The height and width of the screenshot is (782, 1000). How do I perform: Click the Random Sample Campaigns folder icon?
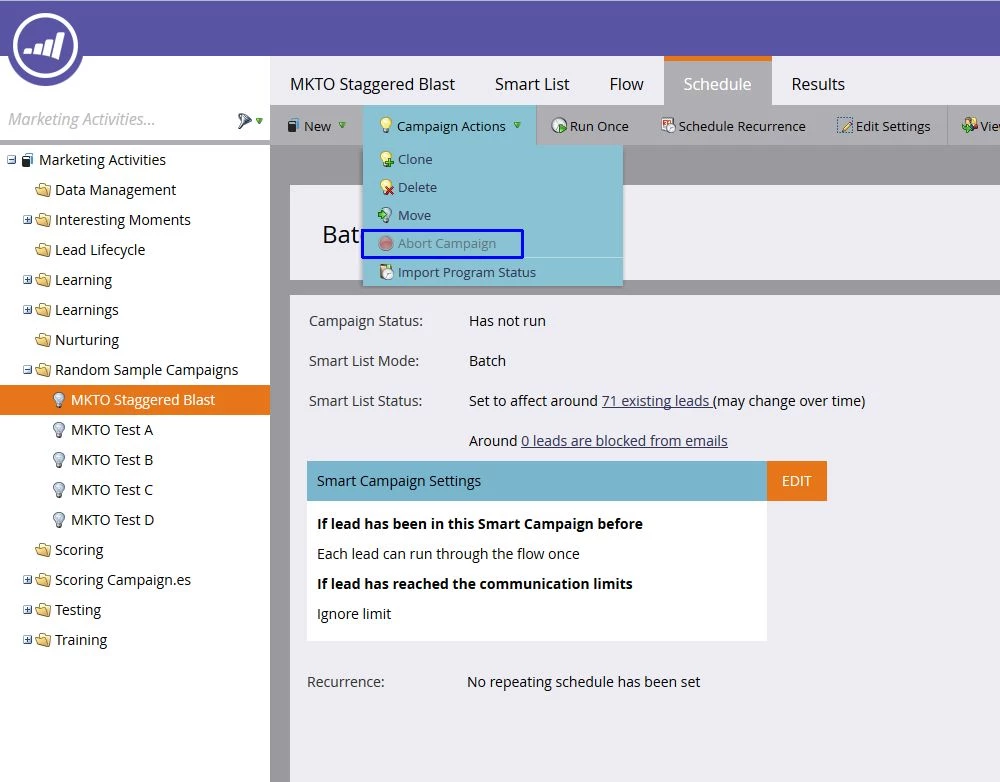pos(43,370)
